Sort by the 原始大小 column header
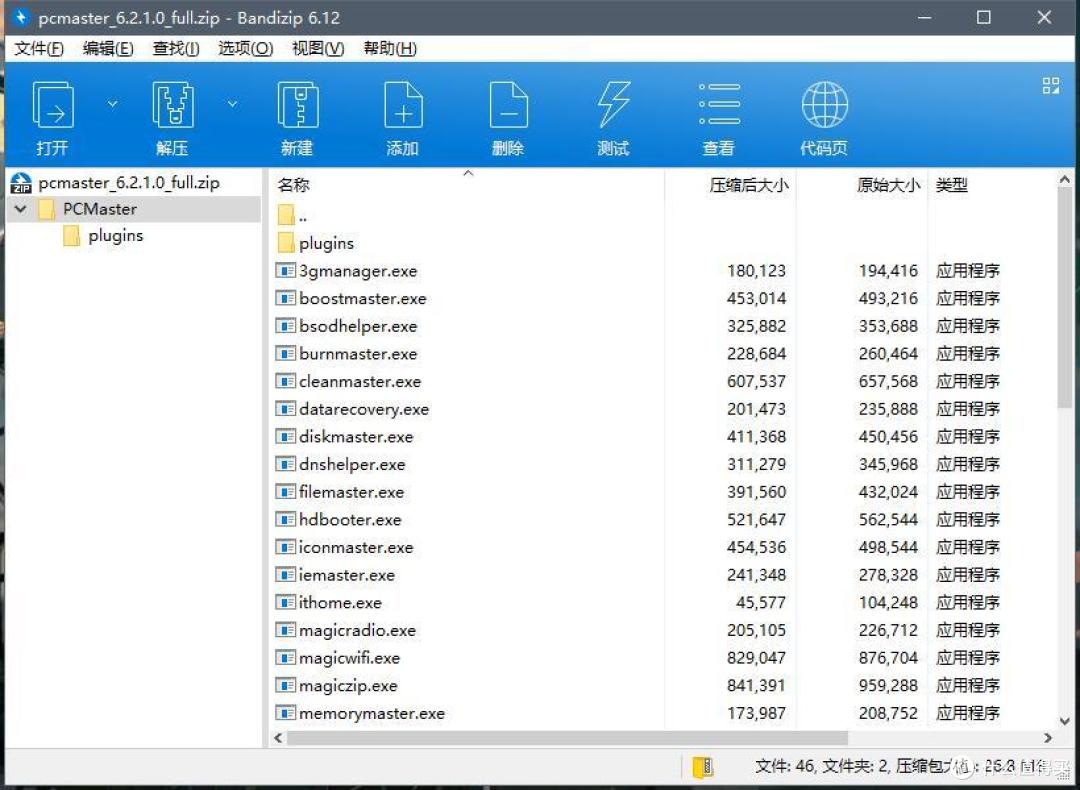Image resolution: width=1080 pixels, height=790 pixels. 888,185
